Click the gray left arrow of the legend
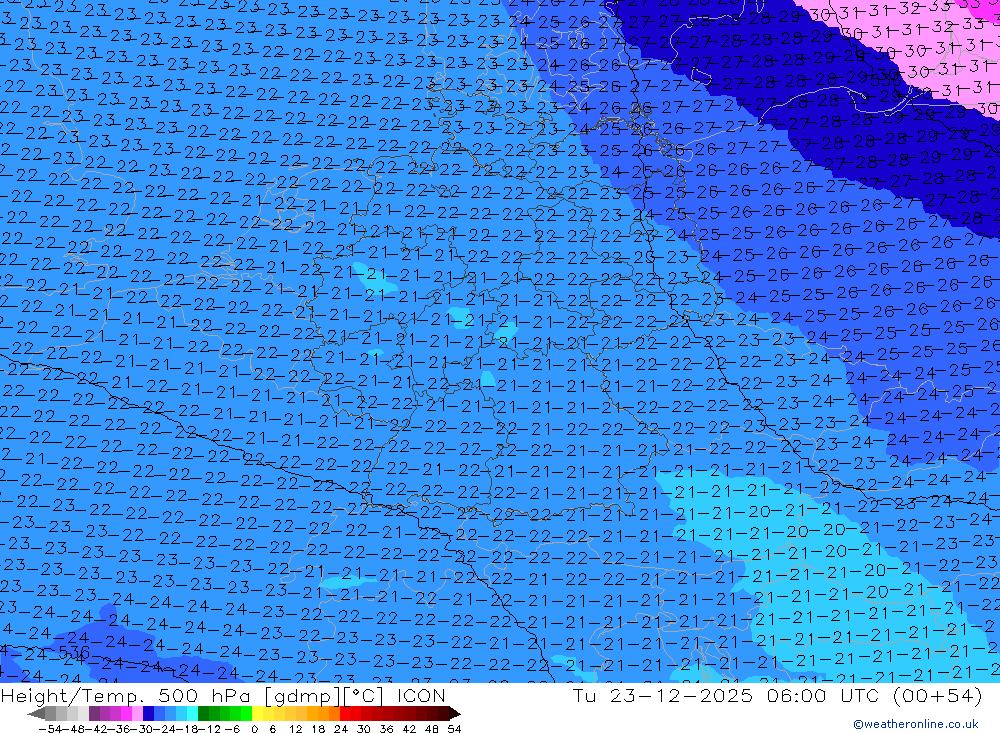 [36, 714]
